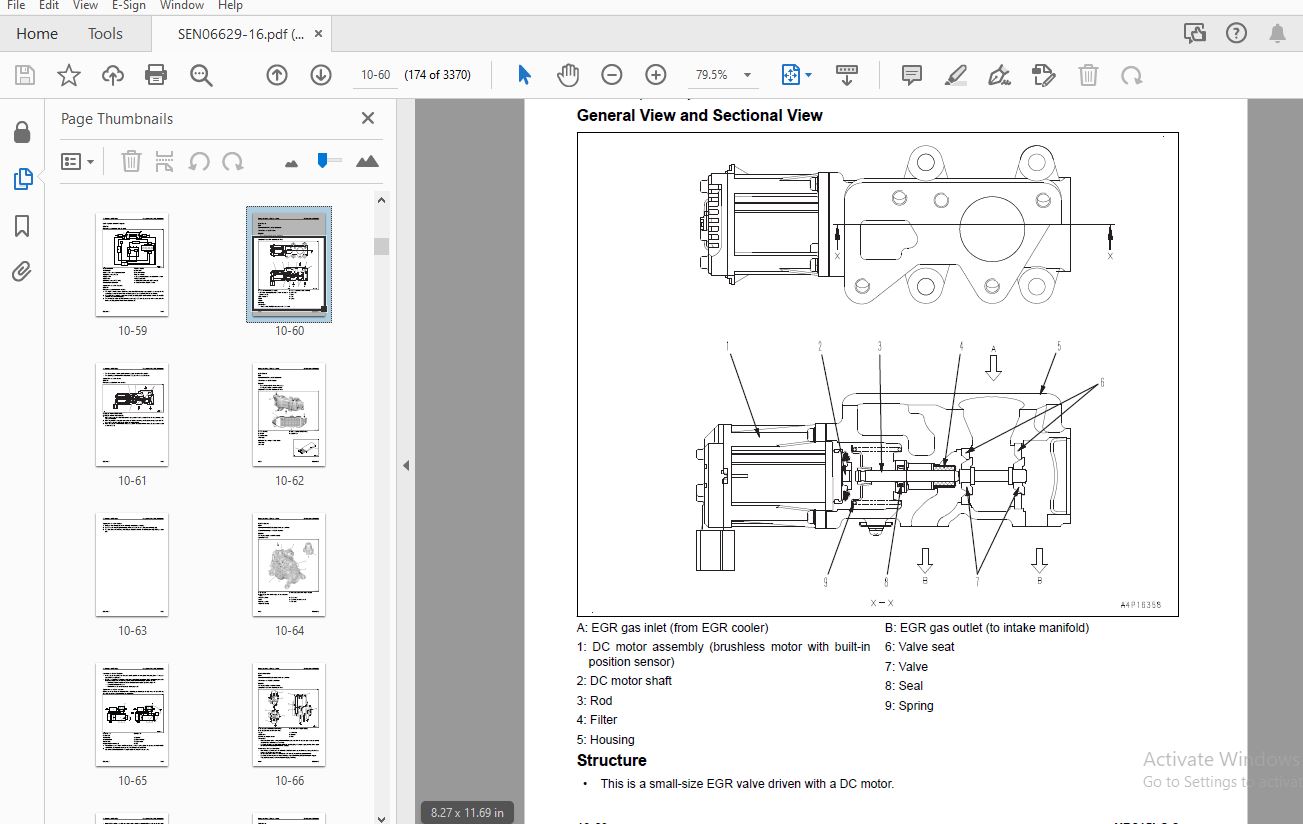Open the File menu

tap(16, 5)
